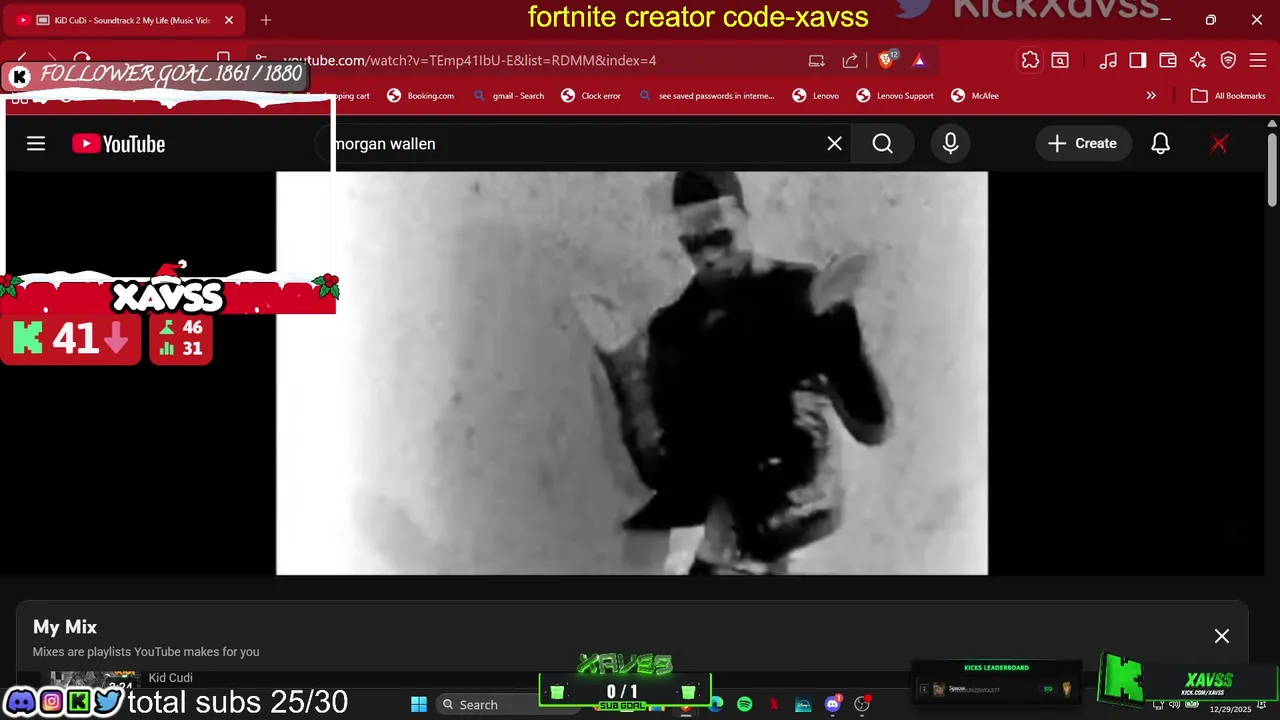
Task: Open Netflix from the taskbar
Action: (774, 704)
